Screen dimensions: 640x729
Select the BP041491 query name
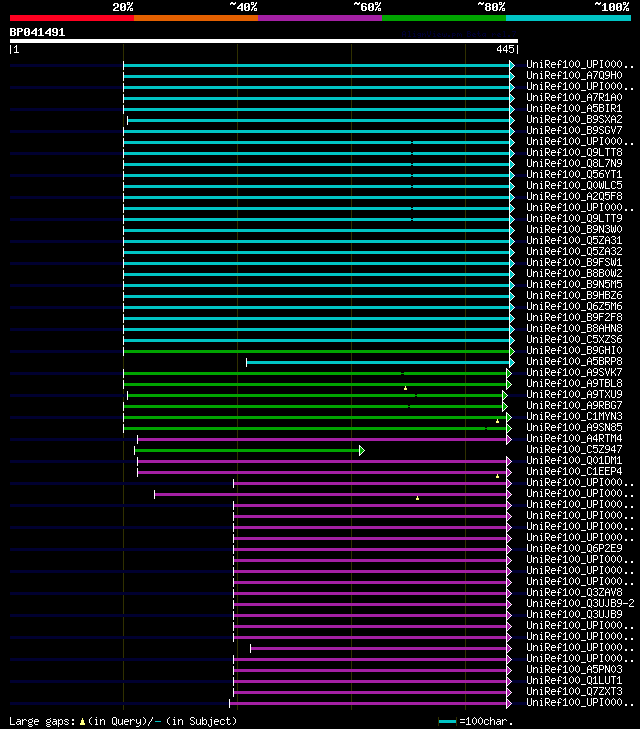coord(37,32)
